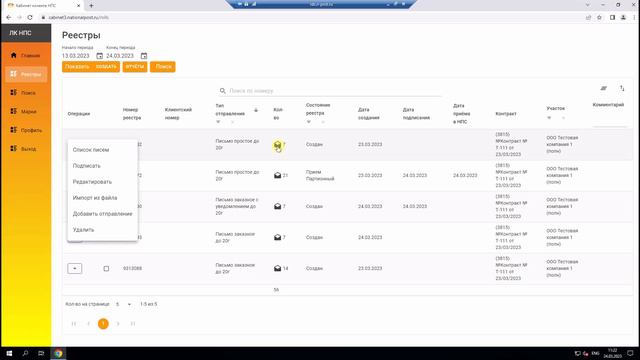Click the Прием Партионный status cell
Image resolution: width=640 pixels, height=360 pixels.
pyautogui.click(x=320, y=176)
